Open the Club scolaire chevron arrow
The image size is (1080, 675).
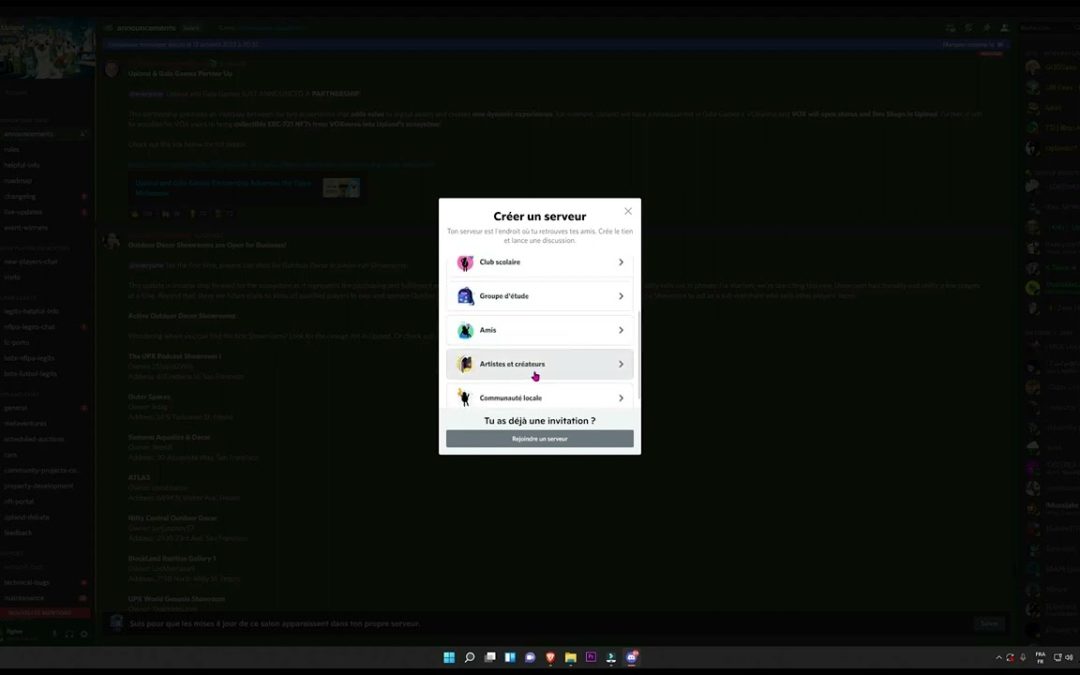click(x=621, y=262)
